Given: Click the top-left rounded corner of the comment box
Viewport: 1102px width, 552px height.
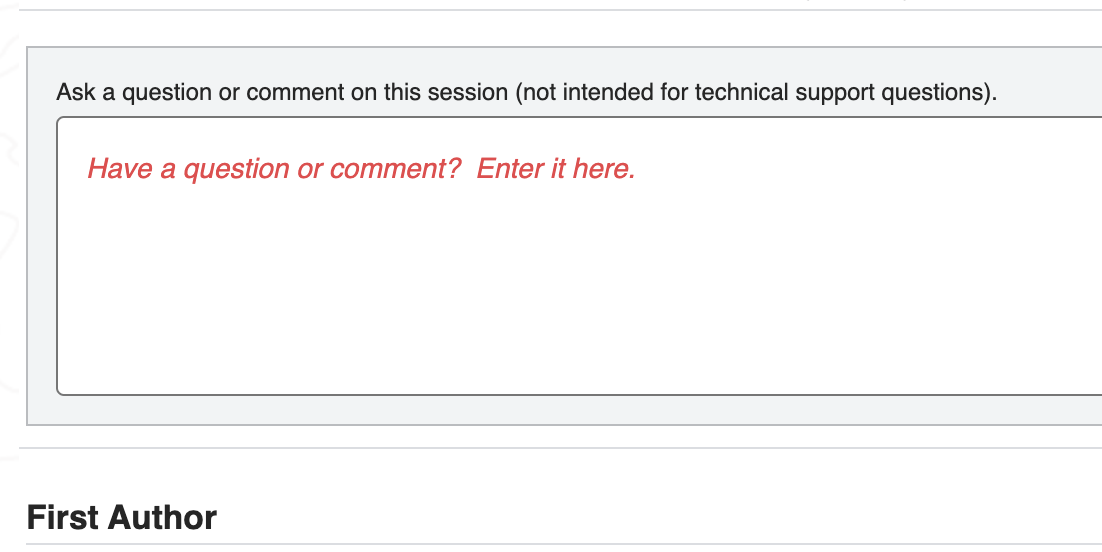Looking at the screenshot, I should [60, 120].
